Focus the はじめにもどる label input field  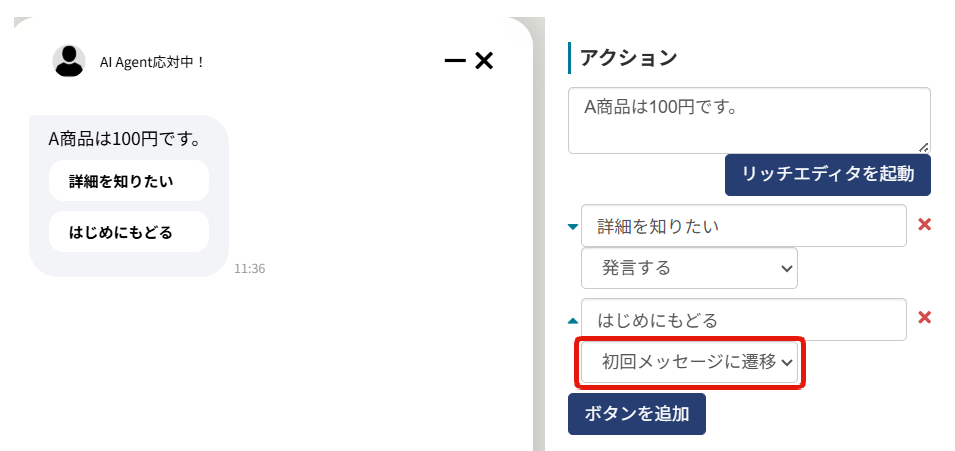coord(744,319)
